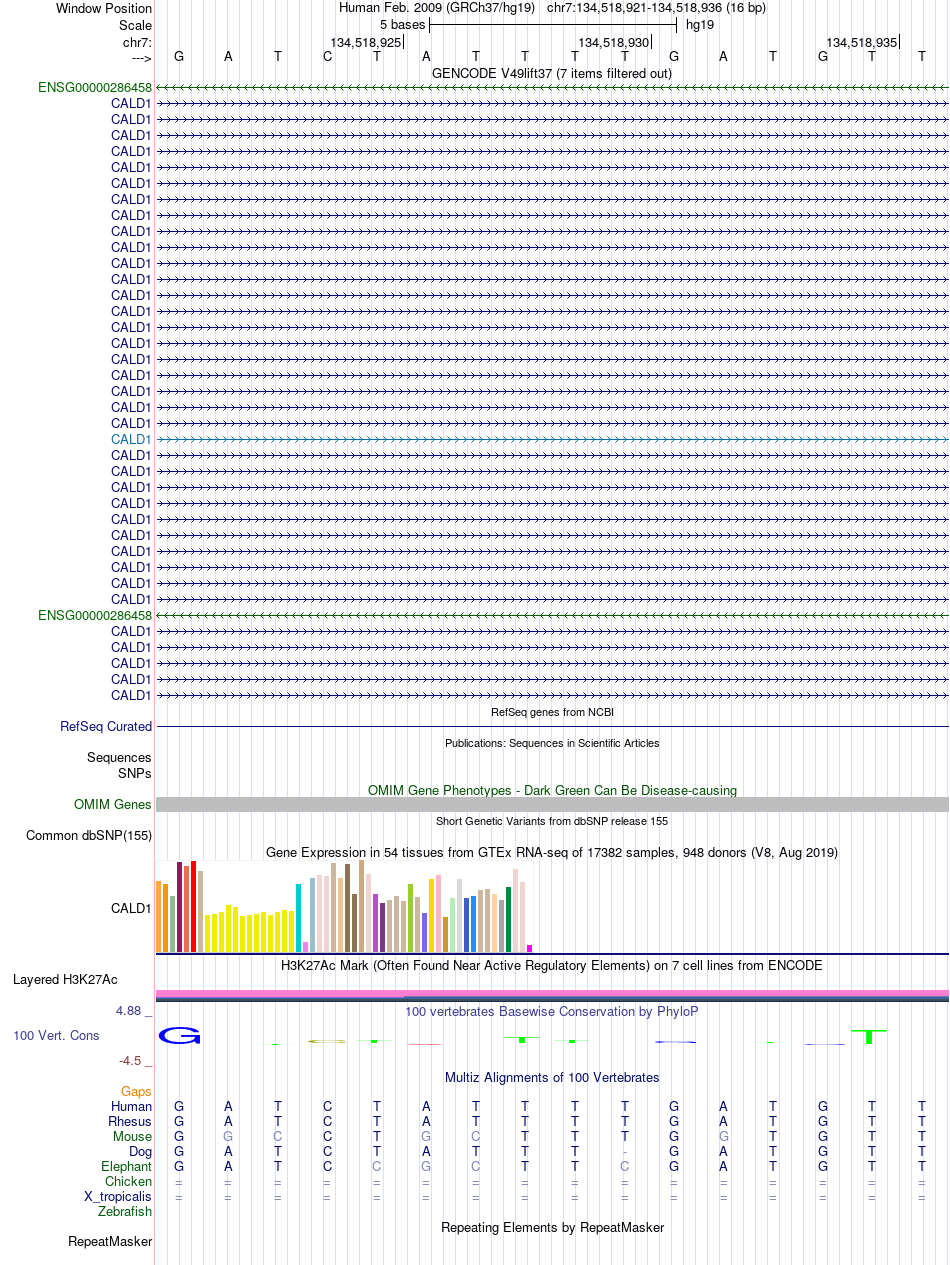
Task: Click the chr7:134,518,921-134,518,936 (16 bp) position text
Action: [x=656, y=8]
